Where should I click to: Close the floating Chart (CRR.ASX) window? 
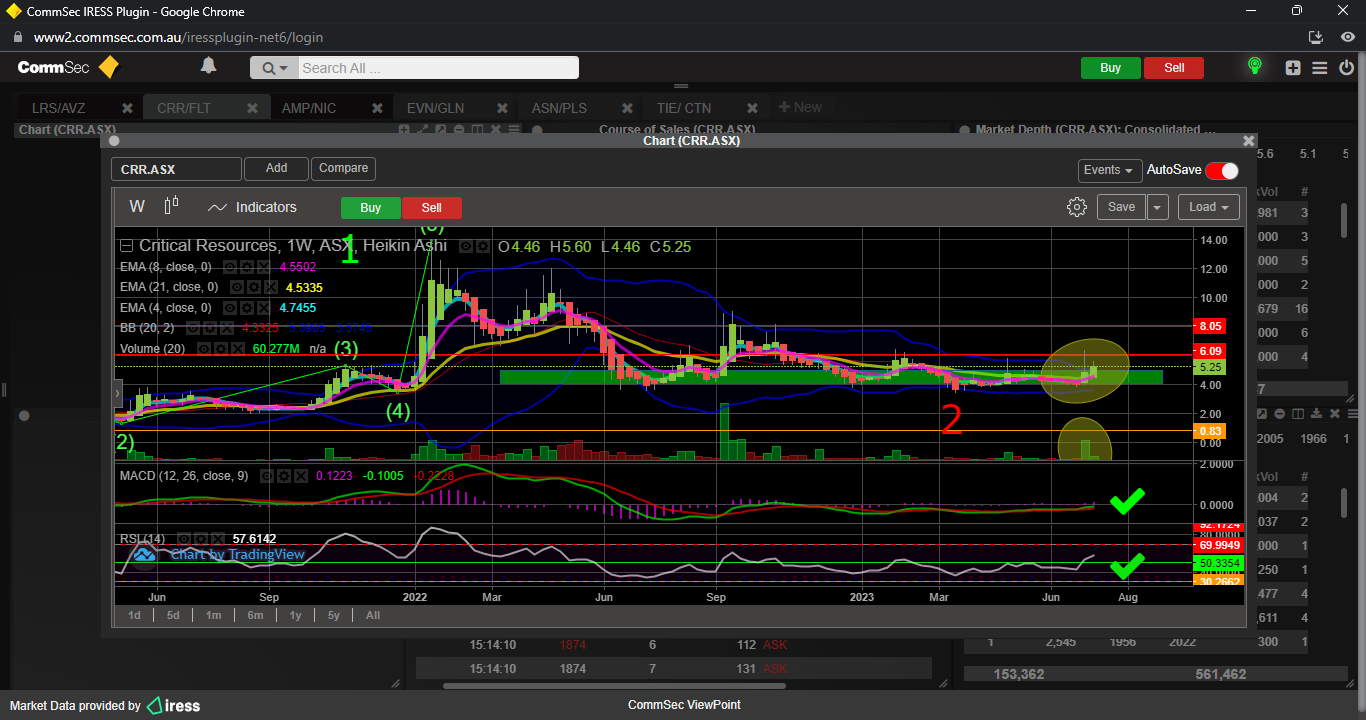1248,141
